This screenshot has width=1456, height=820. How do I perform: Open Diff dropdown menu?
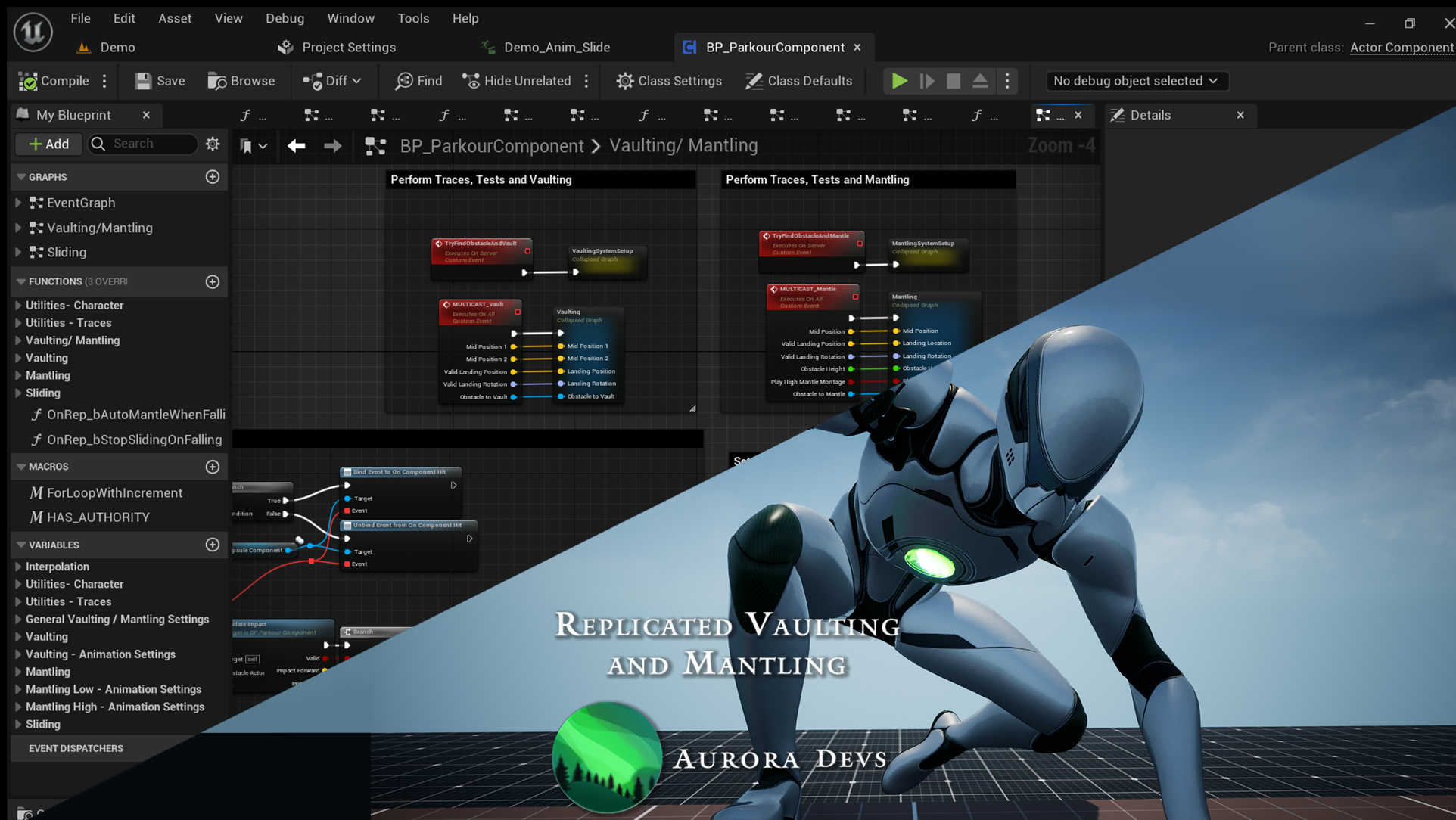tap(333, 81)
